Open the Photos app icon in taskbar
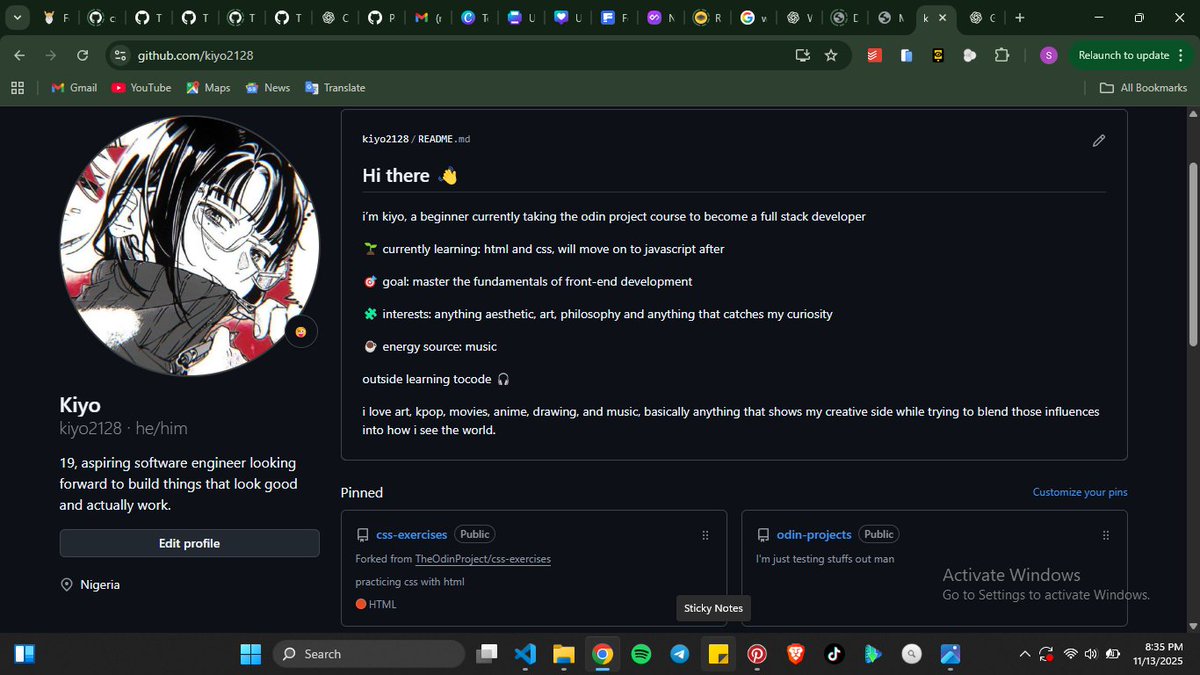This screenshot has width=1200, height=675. pyautogui.click(x=950, y=654)
